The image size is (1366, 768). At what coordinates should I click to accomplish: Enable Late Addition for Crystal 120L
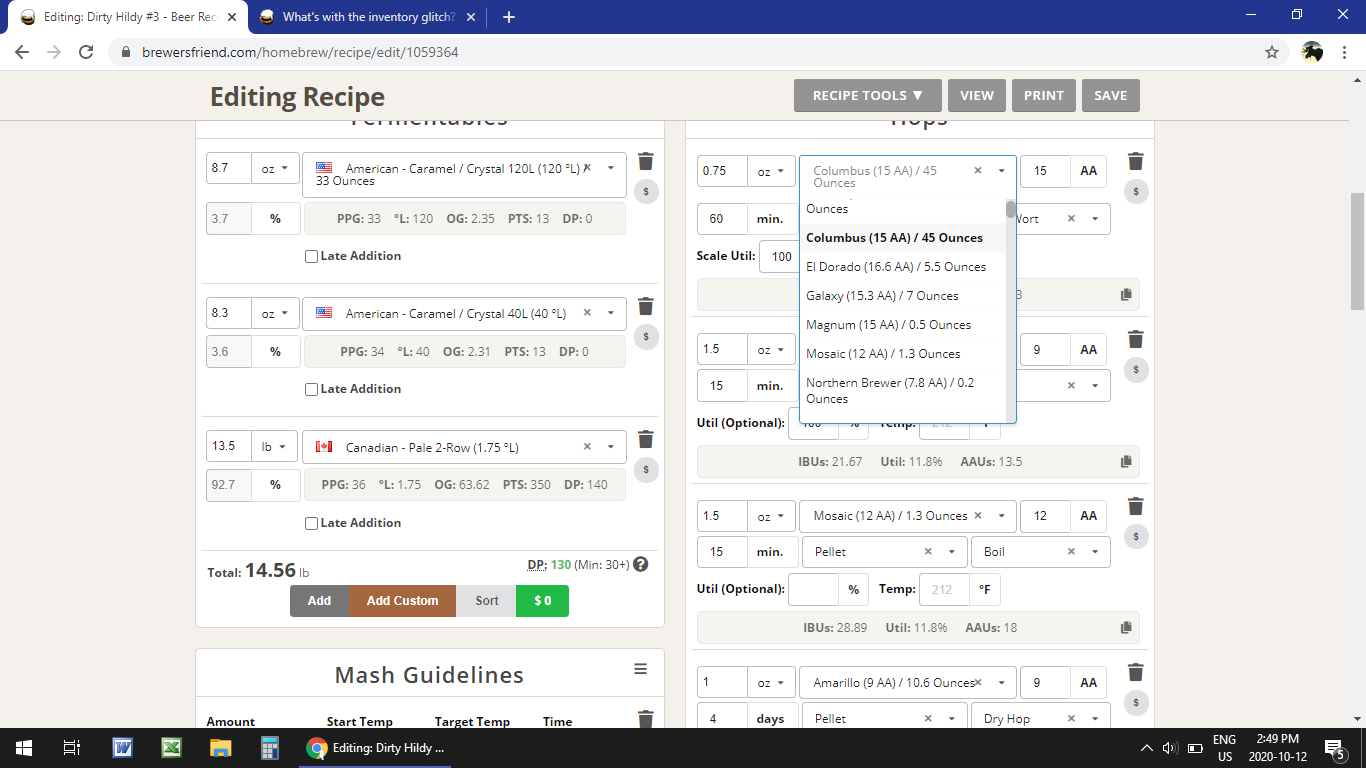312,256
